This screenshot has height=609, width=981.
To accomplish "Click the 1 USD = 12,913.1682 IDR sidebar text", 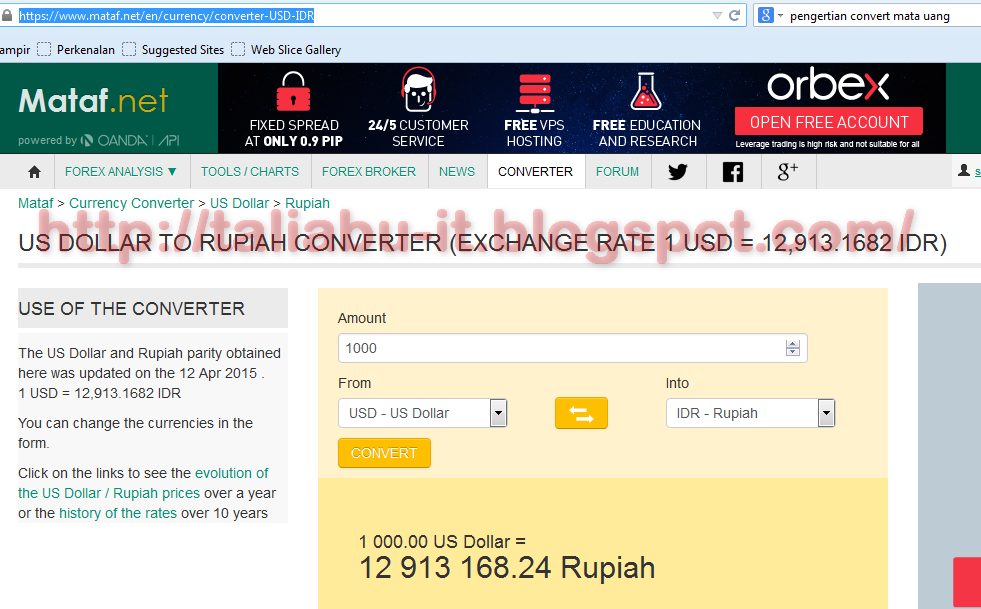I will pos(99,393).
